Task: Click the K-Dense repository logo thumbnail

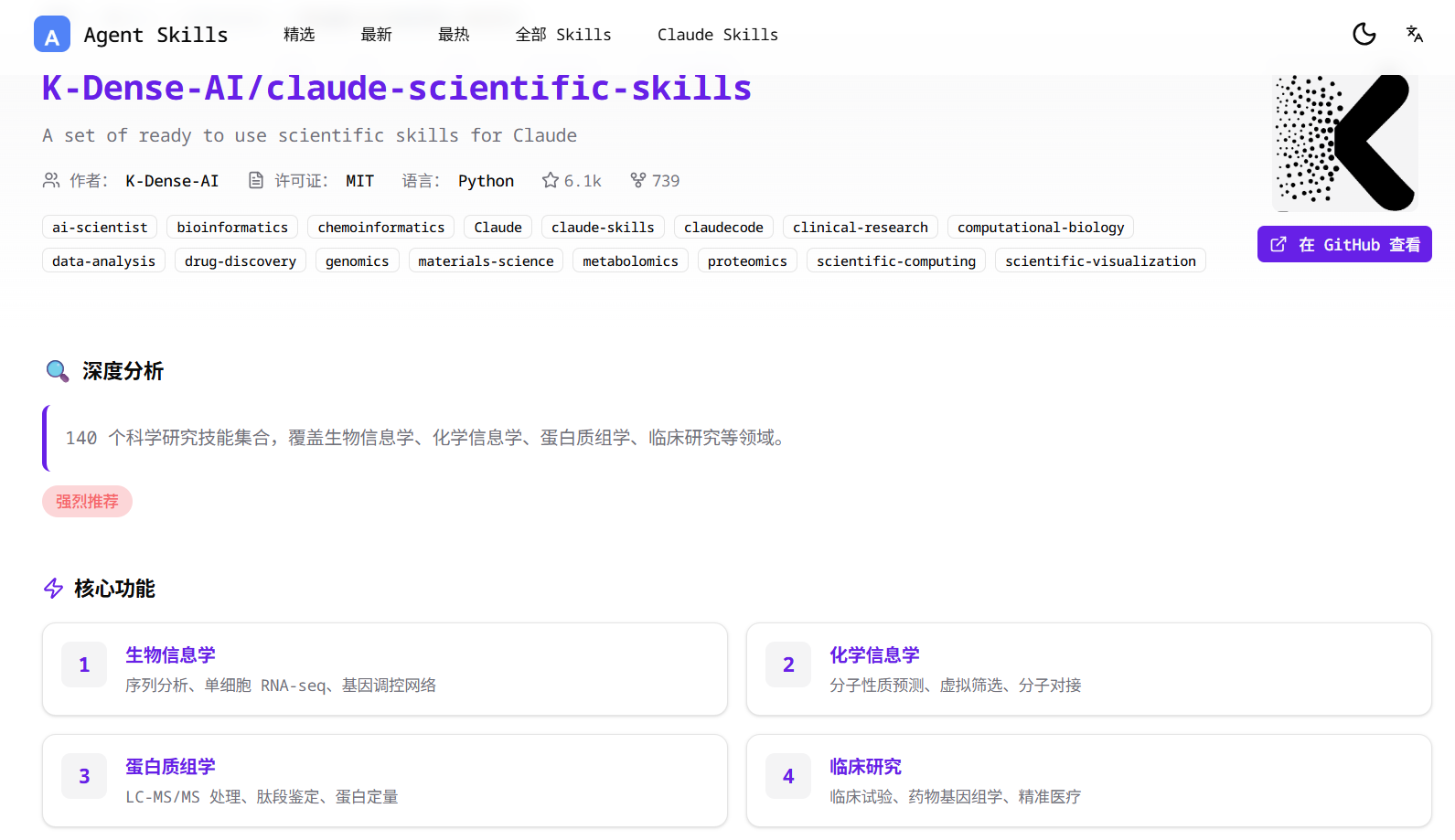Action: (x=1344, y=142)
